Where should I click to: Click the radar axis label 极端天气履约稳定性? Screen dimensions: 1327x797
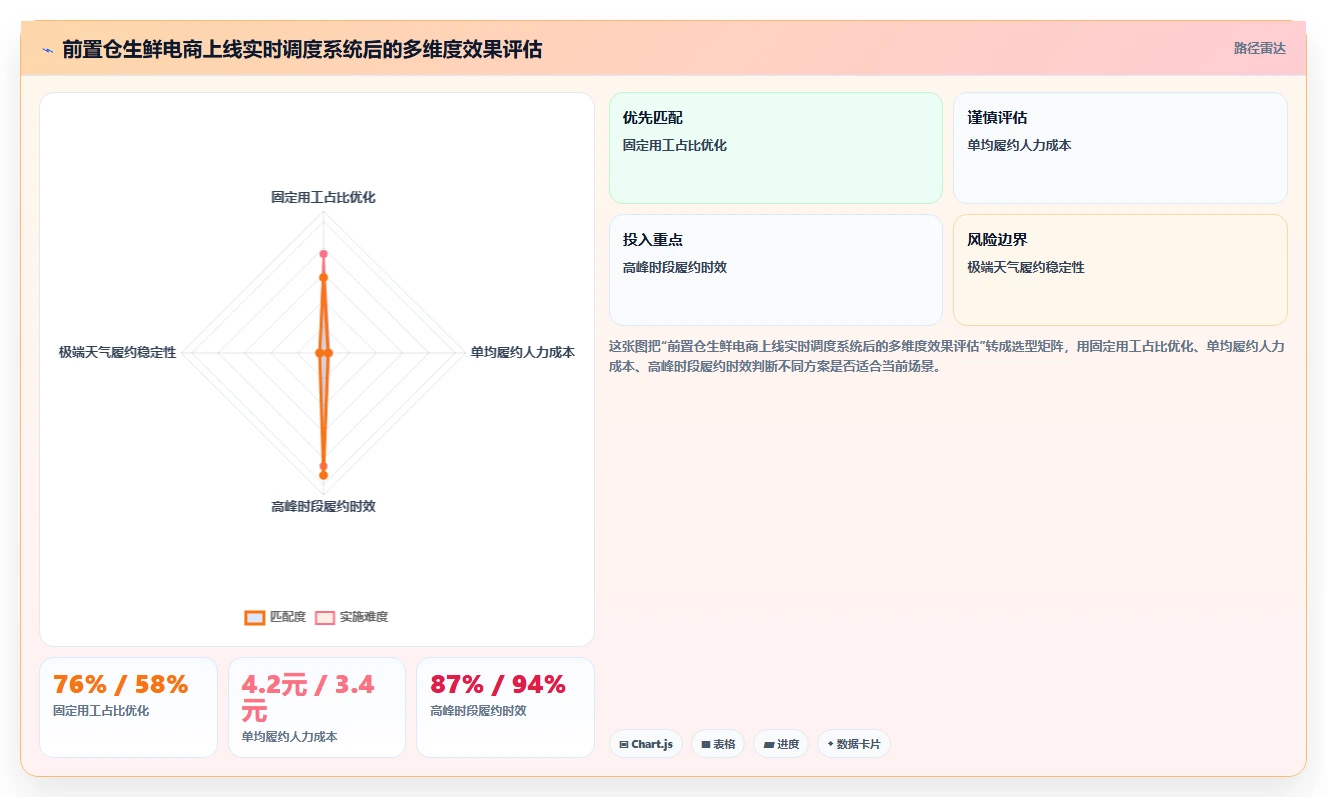(117, 352)
